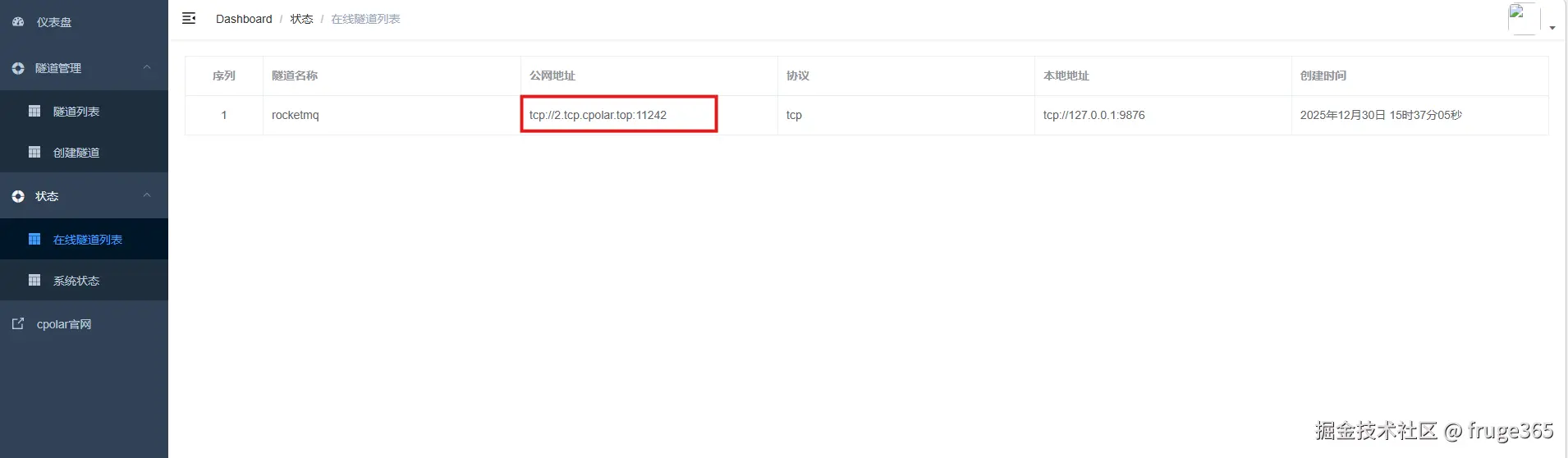Click the grid icon beside 创建隧道

click(34, 152)
